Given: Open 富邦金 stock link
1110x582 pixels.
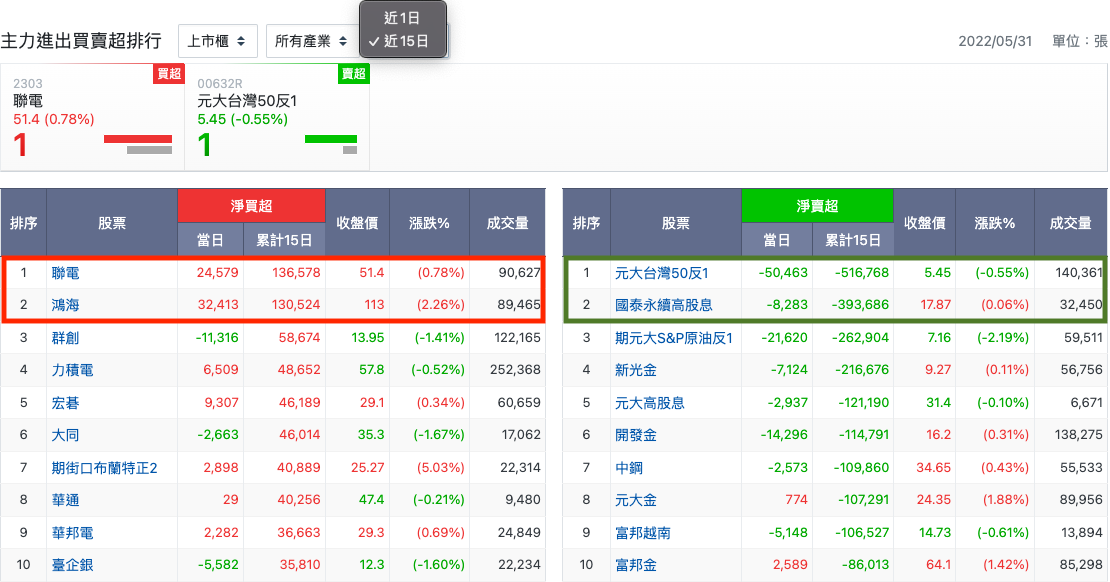Looking at the screenshot, I should pos(635,565).
